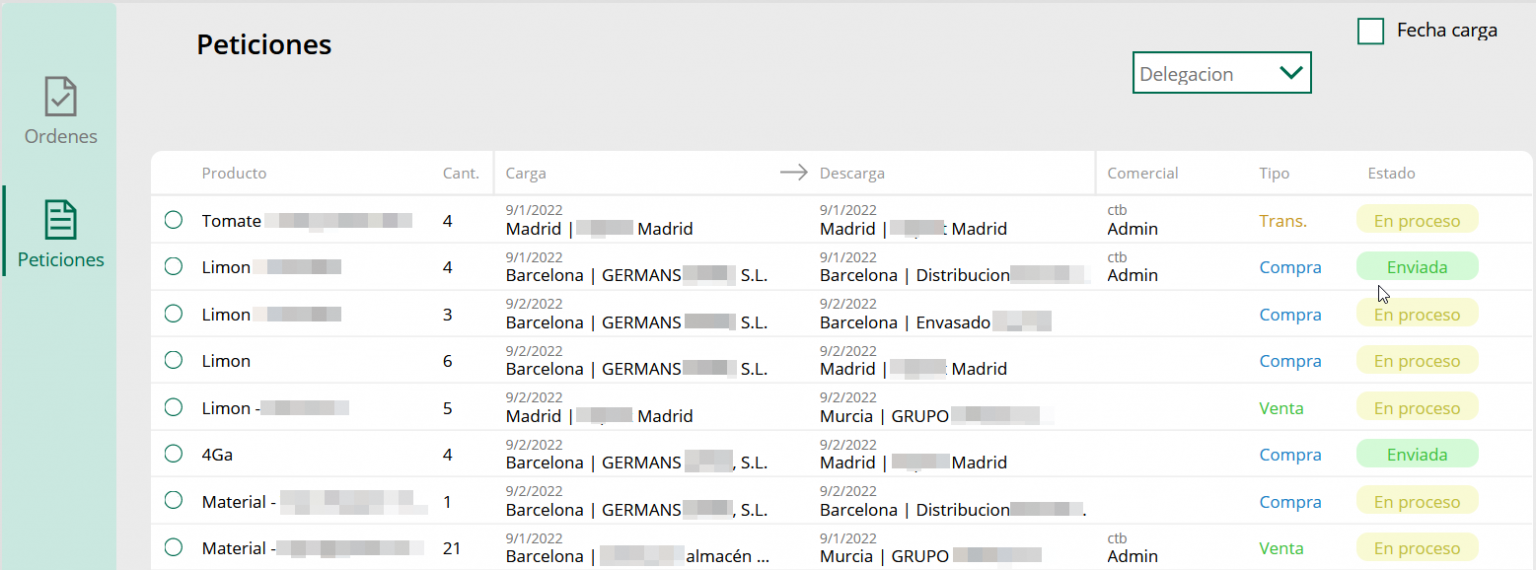Screen dimensions: 1536x570
Task: Select the Tomate row radio button
Action: [173, 221]
